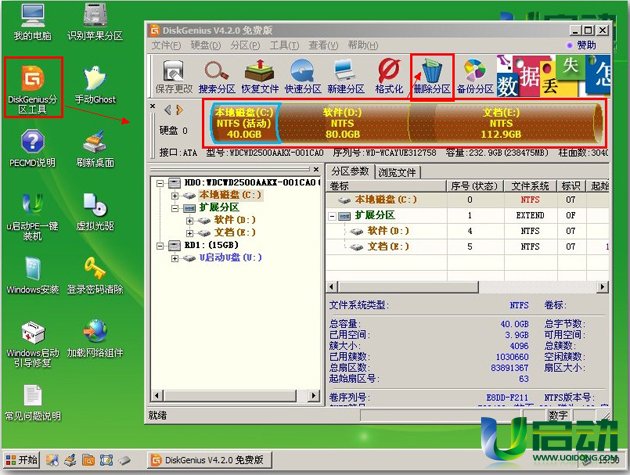Click the 新建分区 toolbar icon

coord(346,76)
